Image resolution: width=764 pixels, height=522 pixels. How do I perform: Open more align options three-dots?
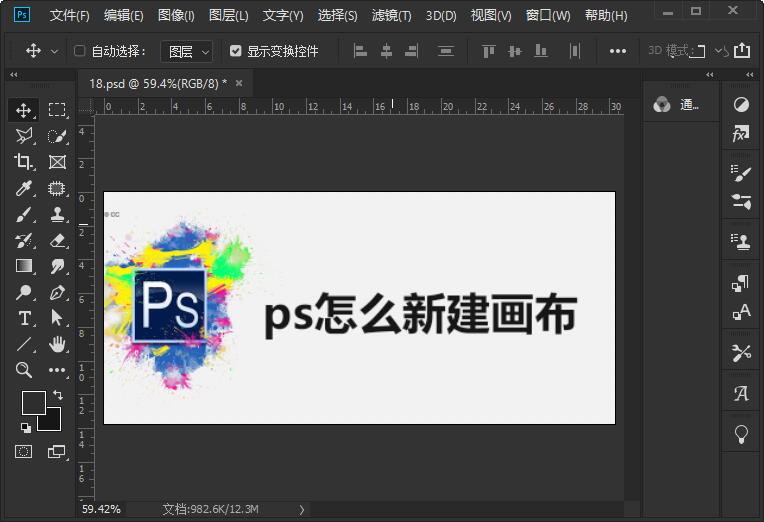pos(617,51)
